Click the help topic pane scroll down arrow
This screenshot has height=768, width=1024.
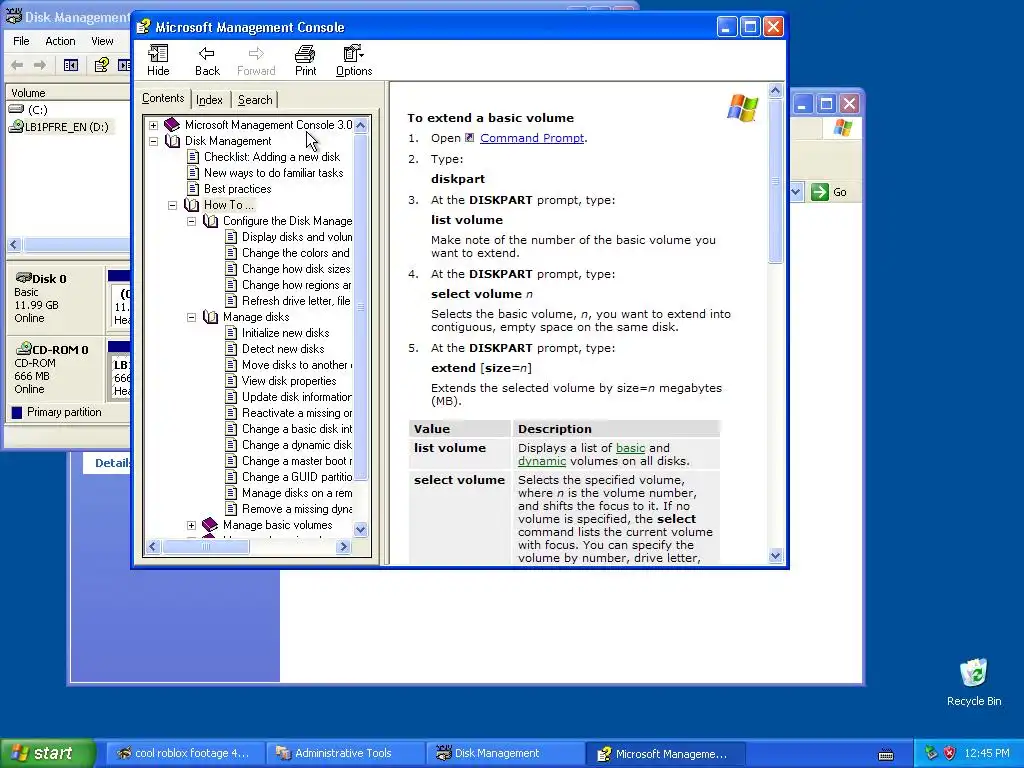click(775, 556)
